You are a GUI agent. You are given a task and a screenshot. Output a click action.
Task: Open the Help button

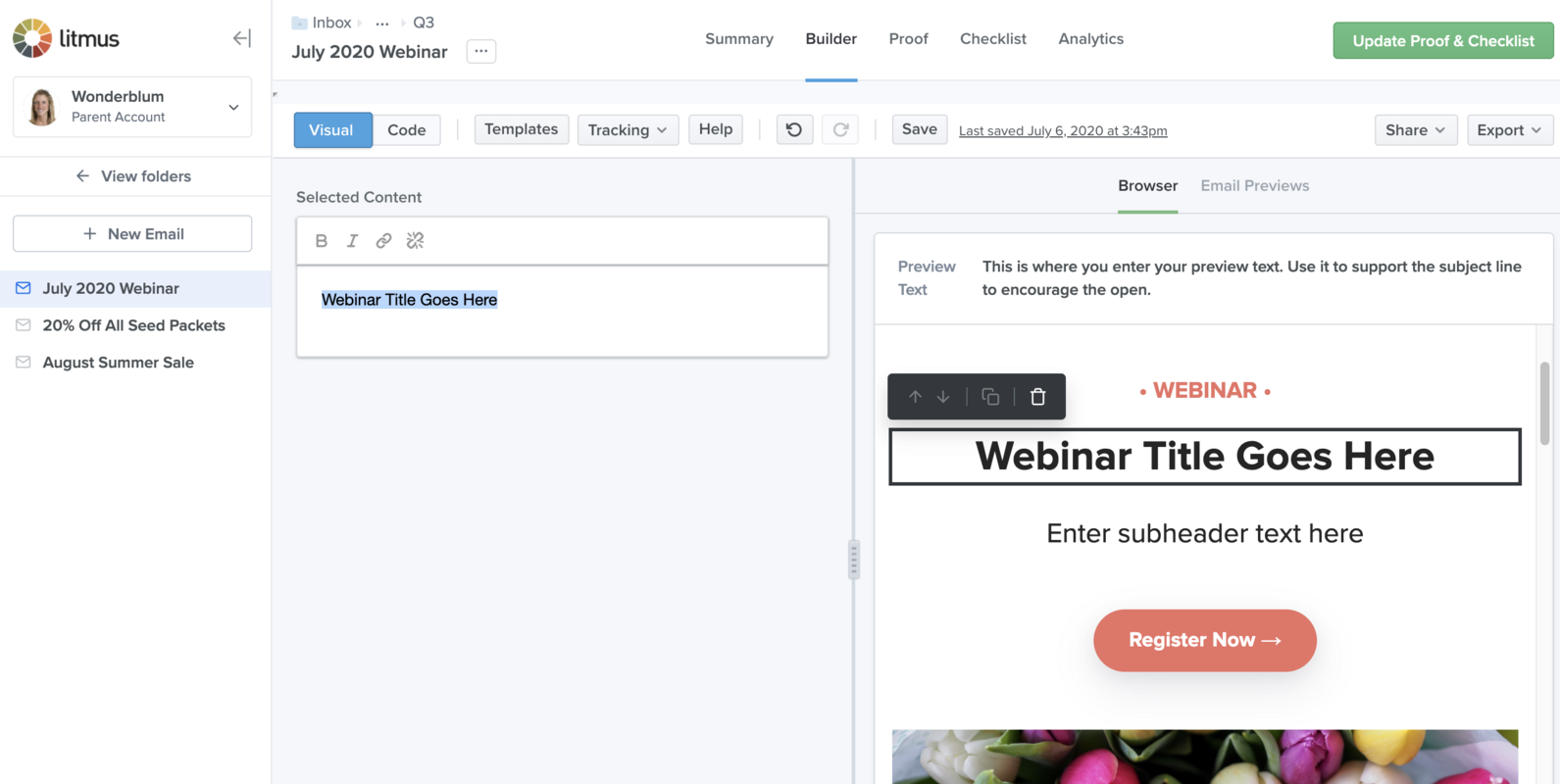pyautogui.click(x=716, y=129)
